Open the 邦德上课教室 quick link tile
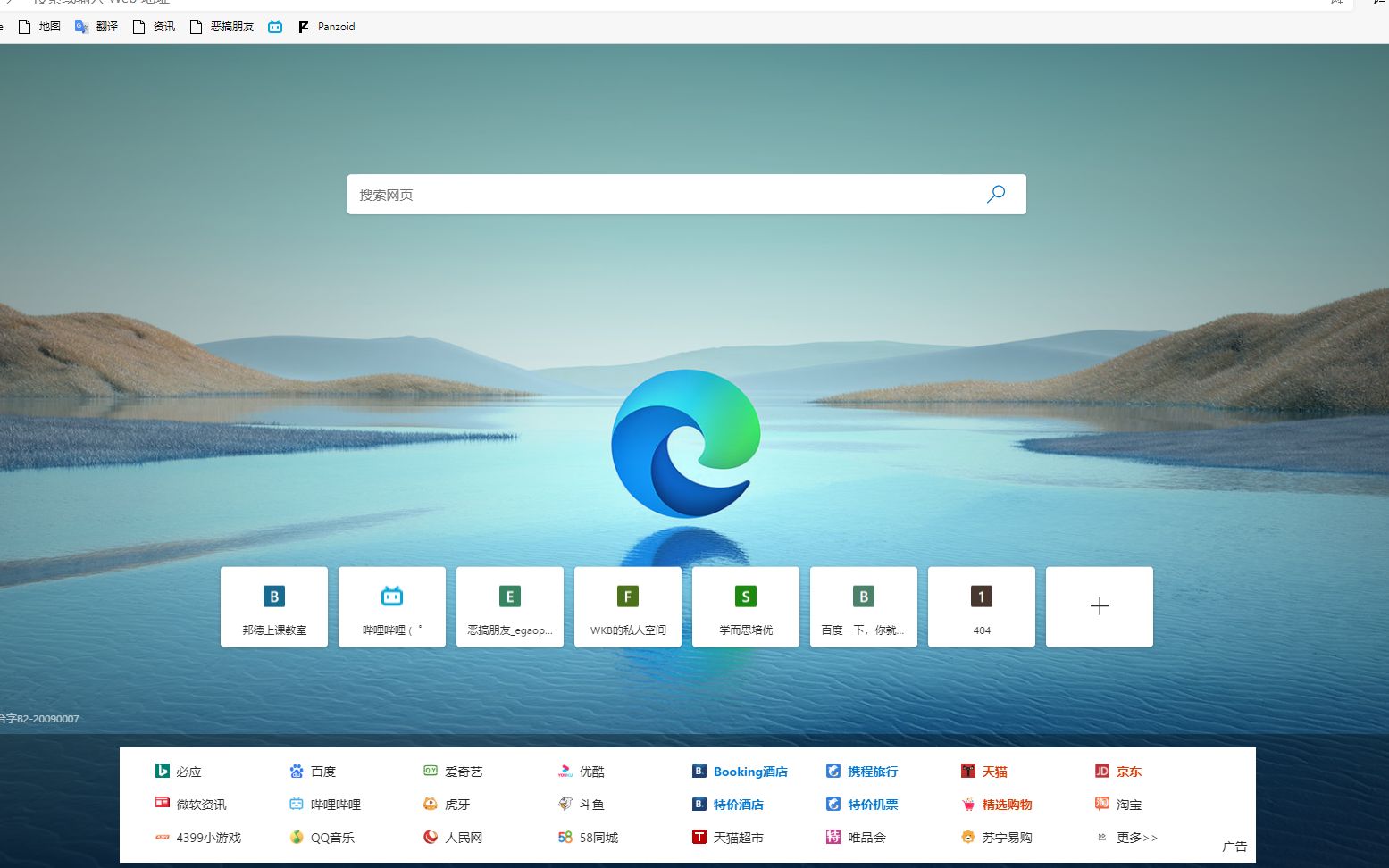Screen dimensions: 1389x868 [x=274, y=606]
